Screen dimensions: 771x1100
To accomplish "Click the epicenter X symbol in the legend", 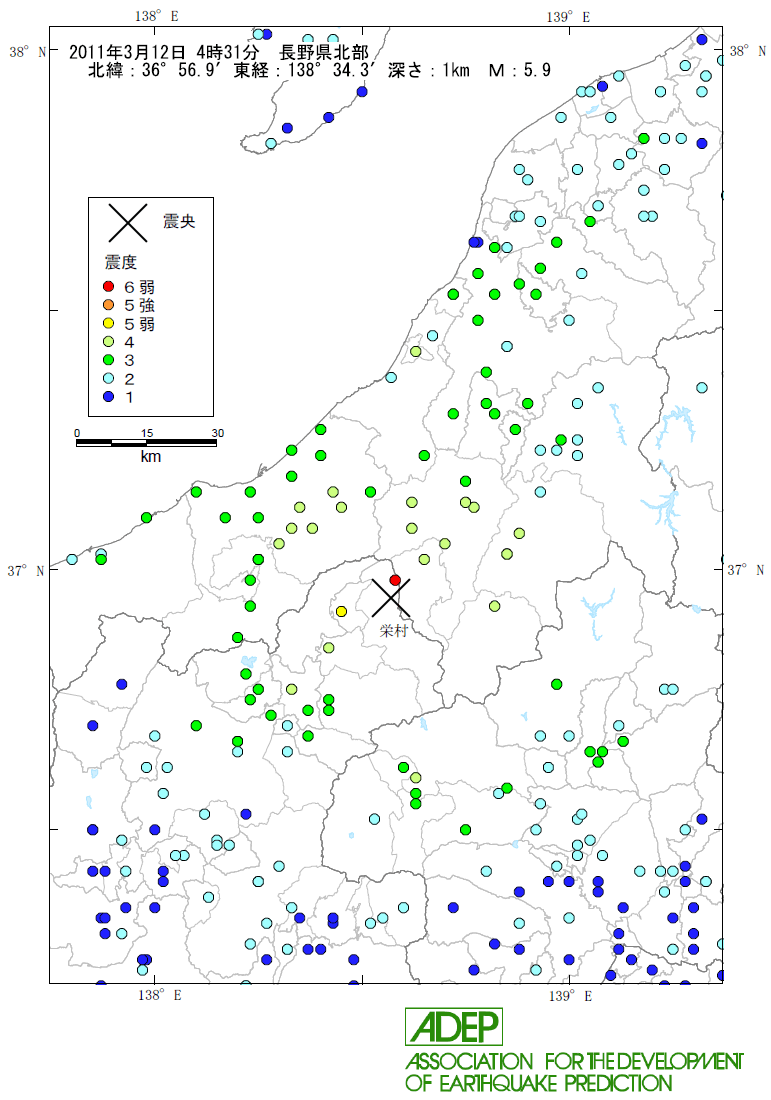I will coord(127,222).
